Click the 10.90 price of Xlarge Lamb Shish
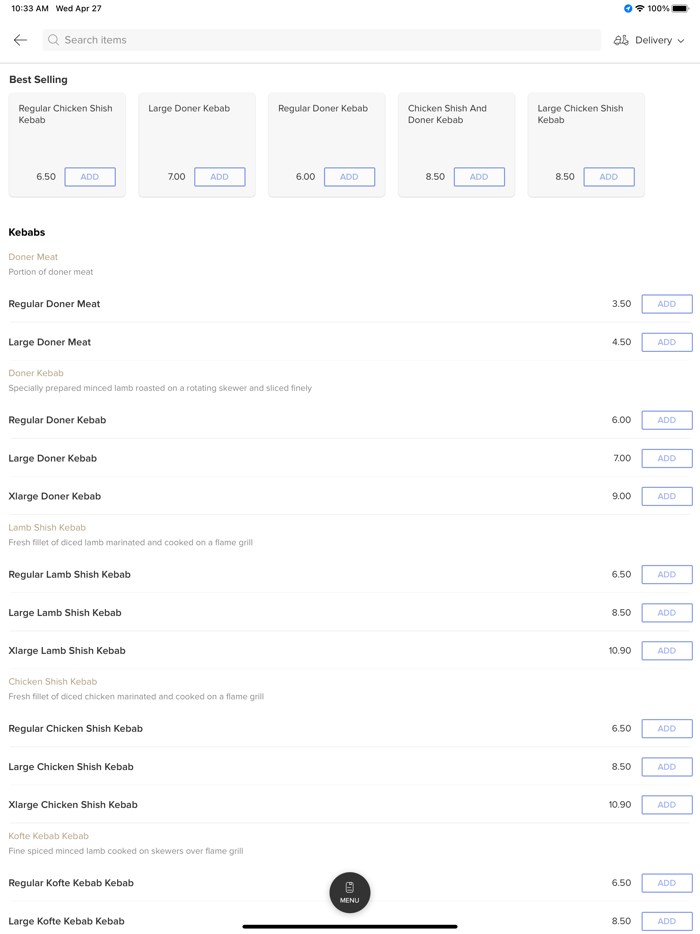700x934 pixels. 620,650
